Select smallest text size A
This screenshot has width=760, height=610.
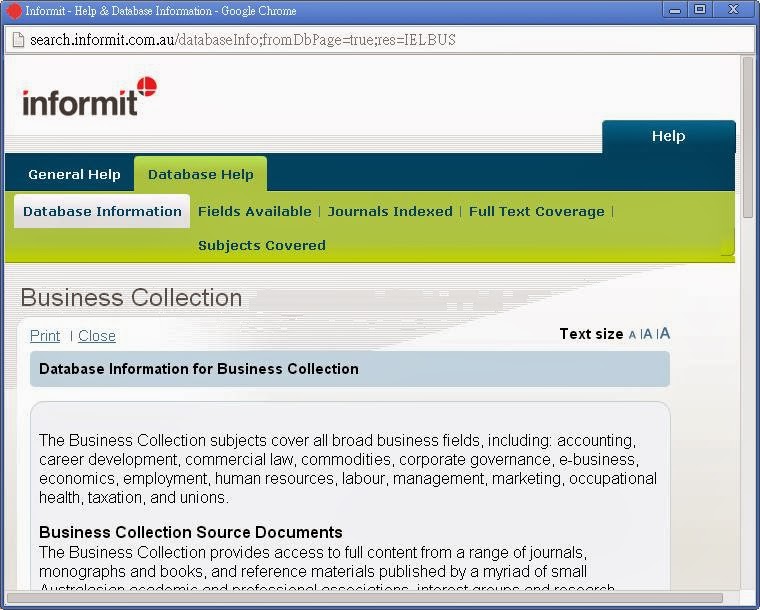coord(632,335)
